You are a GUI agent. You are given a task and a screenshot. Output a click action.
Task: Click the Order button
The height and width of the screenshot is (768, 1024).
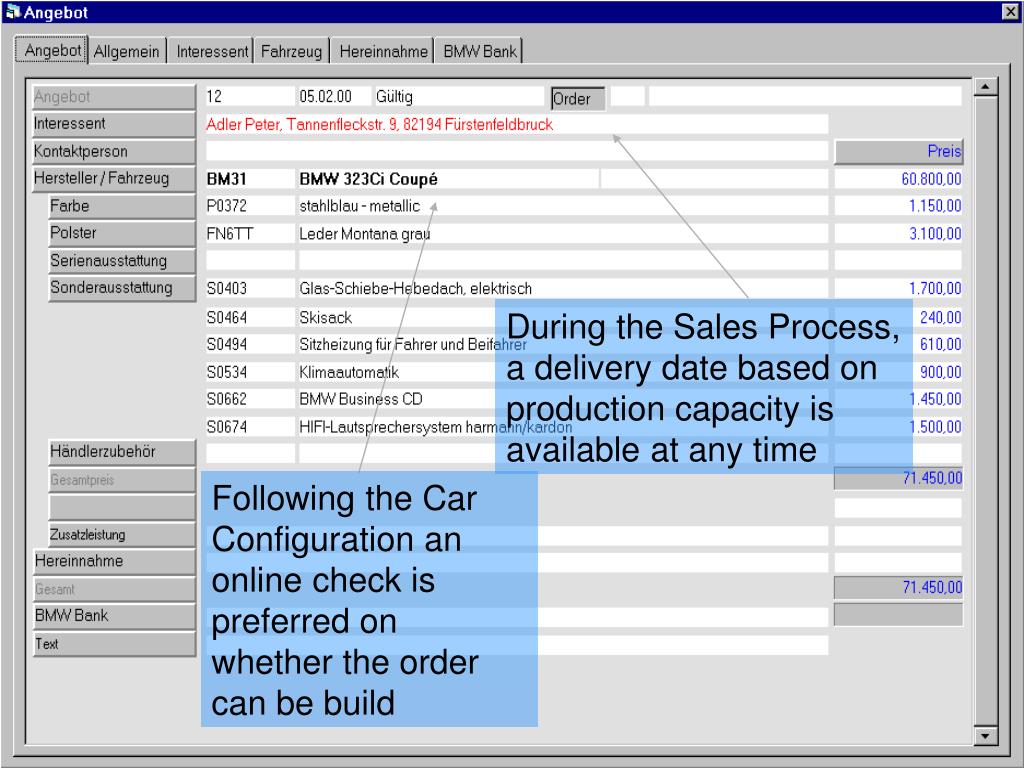(x=578, y=99)
